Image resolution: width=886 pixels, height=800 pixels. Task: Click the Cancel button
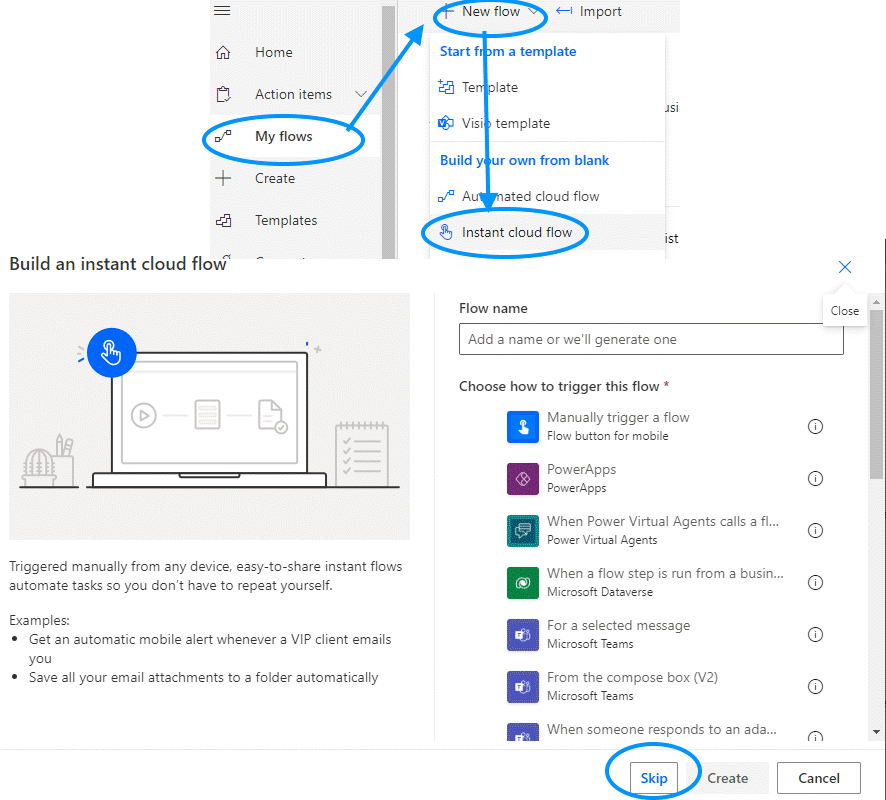point(819,778)
